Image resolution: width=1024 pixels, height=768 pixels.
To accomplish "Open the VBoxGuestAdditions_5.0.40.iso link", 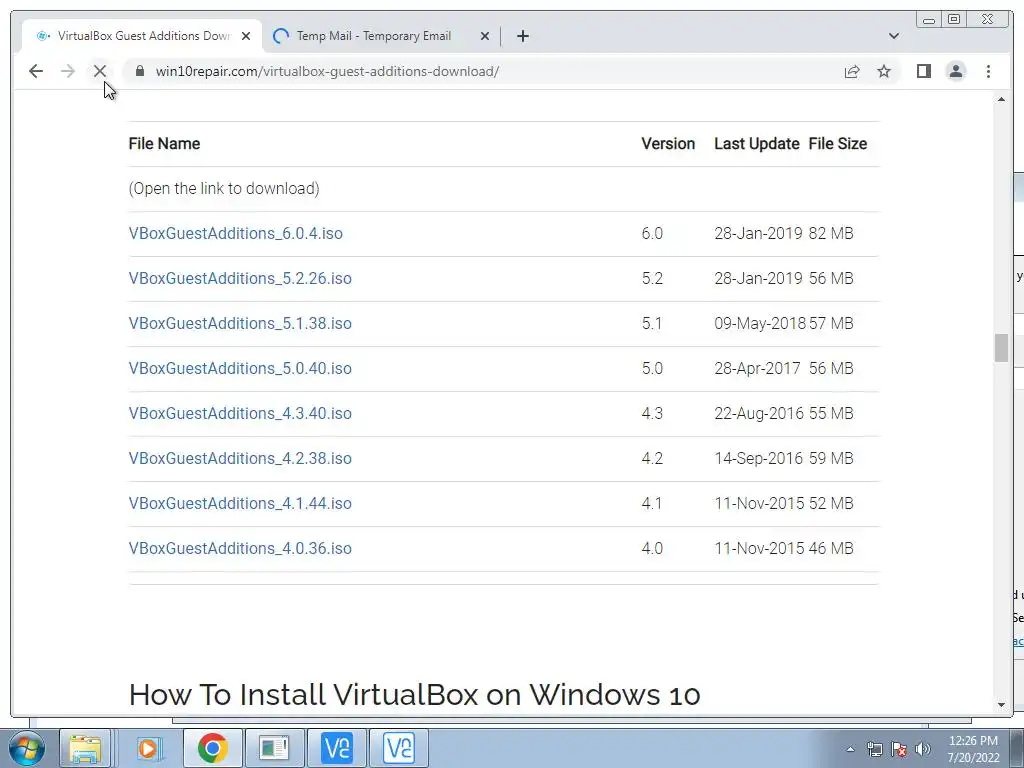I will 240,368.
